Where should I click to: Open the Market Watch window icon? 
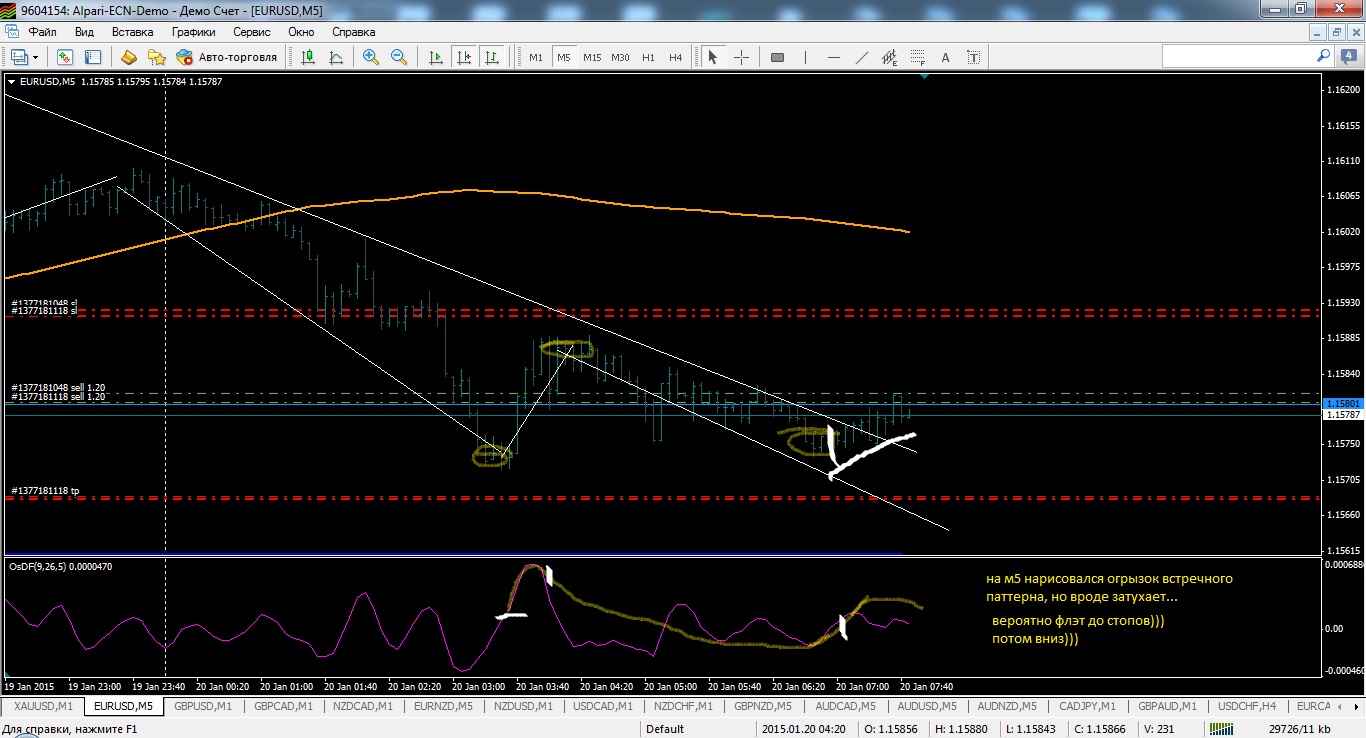(x=65, y=57)
